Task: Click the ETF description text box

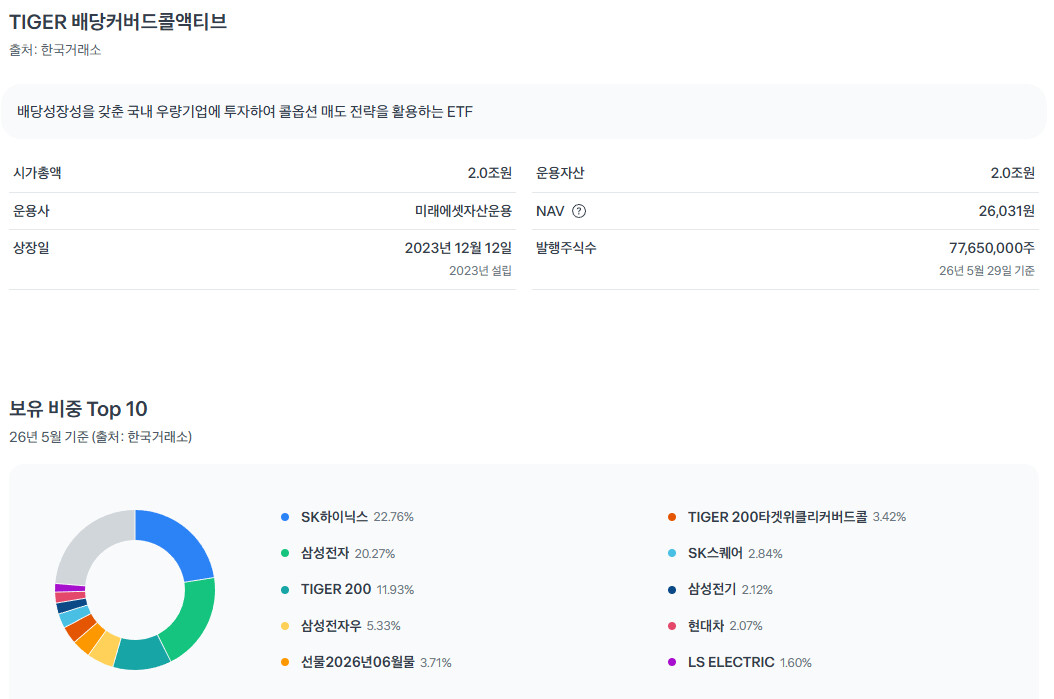Action: click(524, 112)
